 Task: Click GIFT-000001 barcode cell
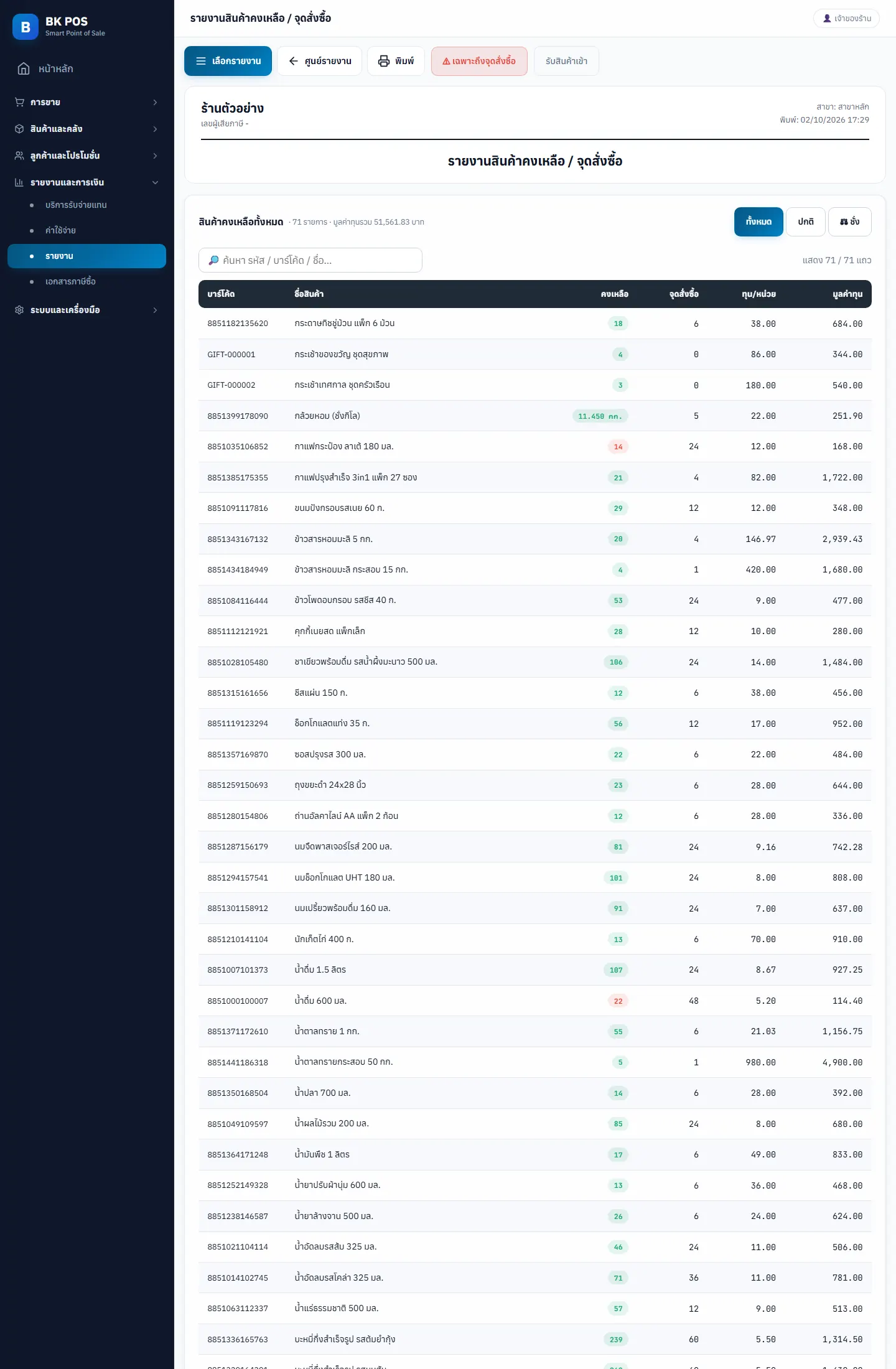[231, 354]
